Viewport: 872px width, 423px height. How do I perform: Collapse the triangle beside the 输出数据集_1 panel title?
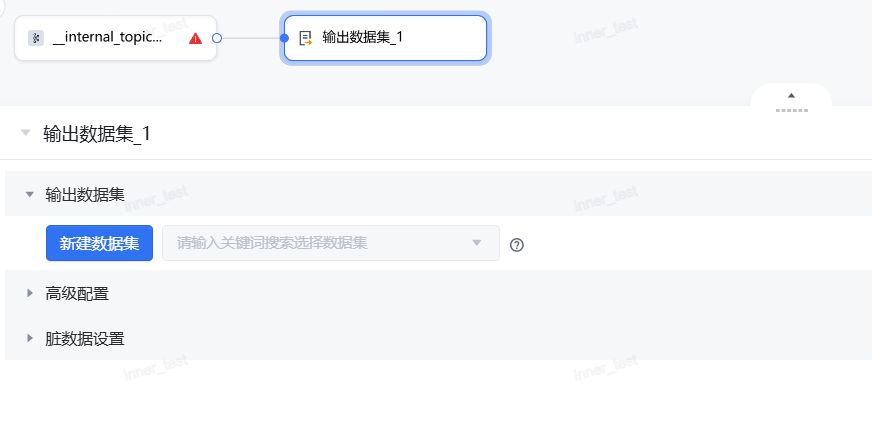coord(25,133)
